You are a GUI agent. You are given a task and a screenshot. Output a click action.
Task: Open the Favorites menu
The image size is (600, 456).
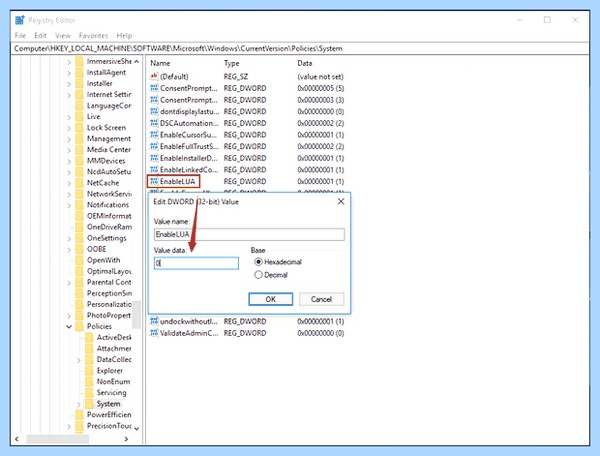(93, 36)
